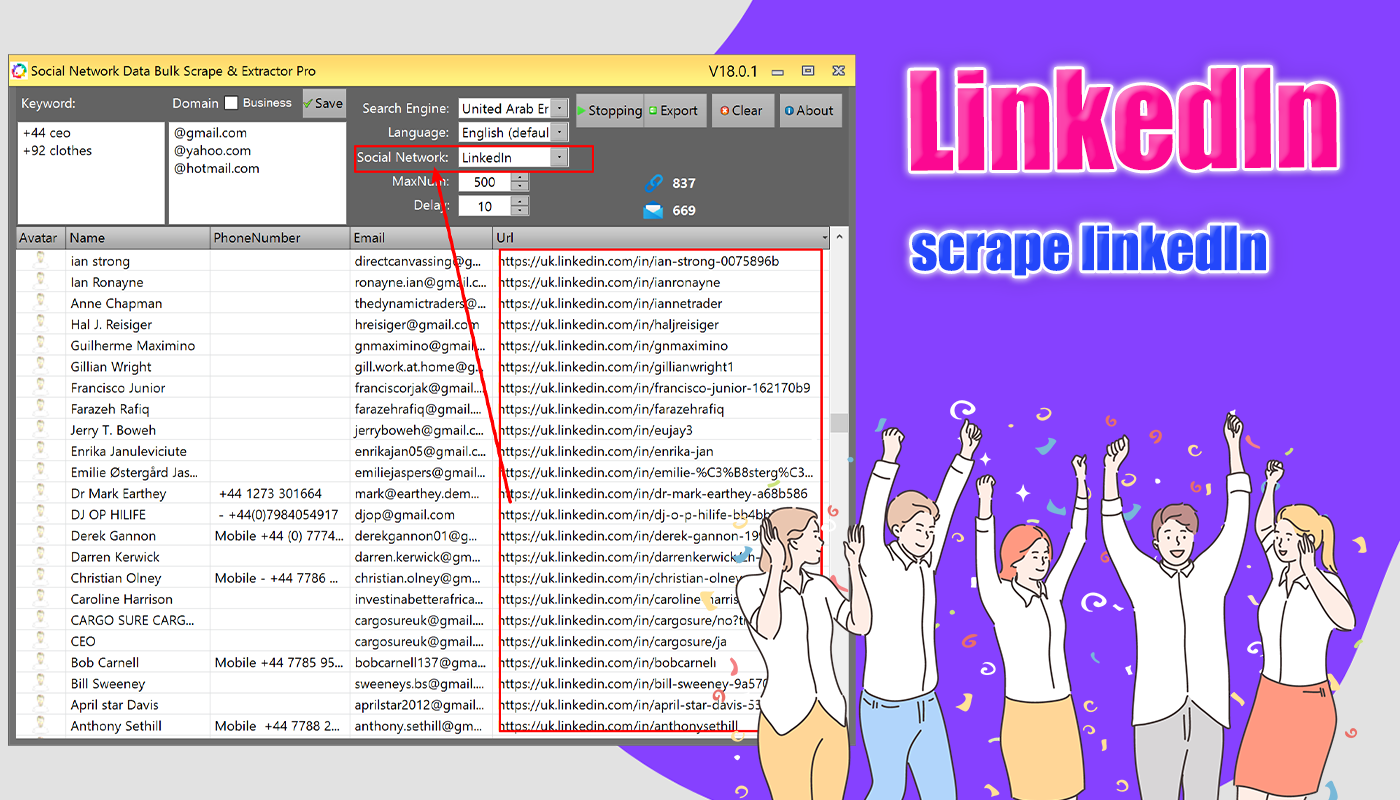Click Bill Sweeney's avatar icon
This screenshot has height=800, width=1400.
point(41,683)
